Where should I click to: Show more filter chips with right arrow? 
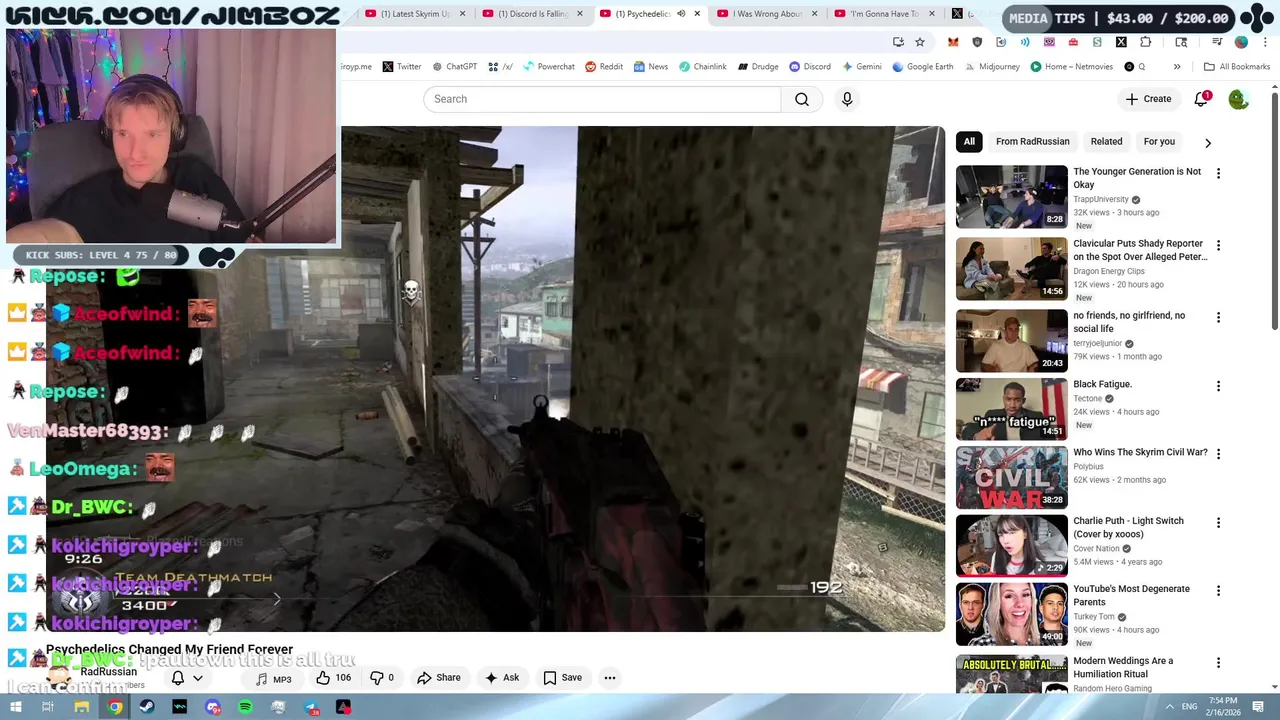(x=1208, y=143)
